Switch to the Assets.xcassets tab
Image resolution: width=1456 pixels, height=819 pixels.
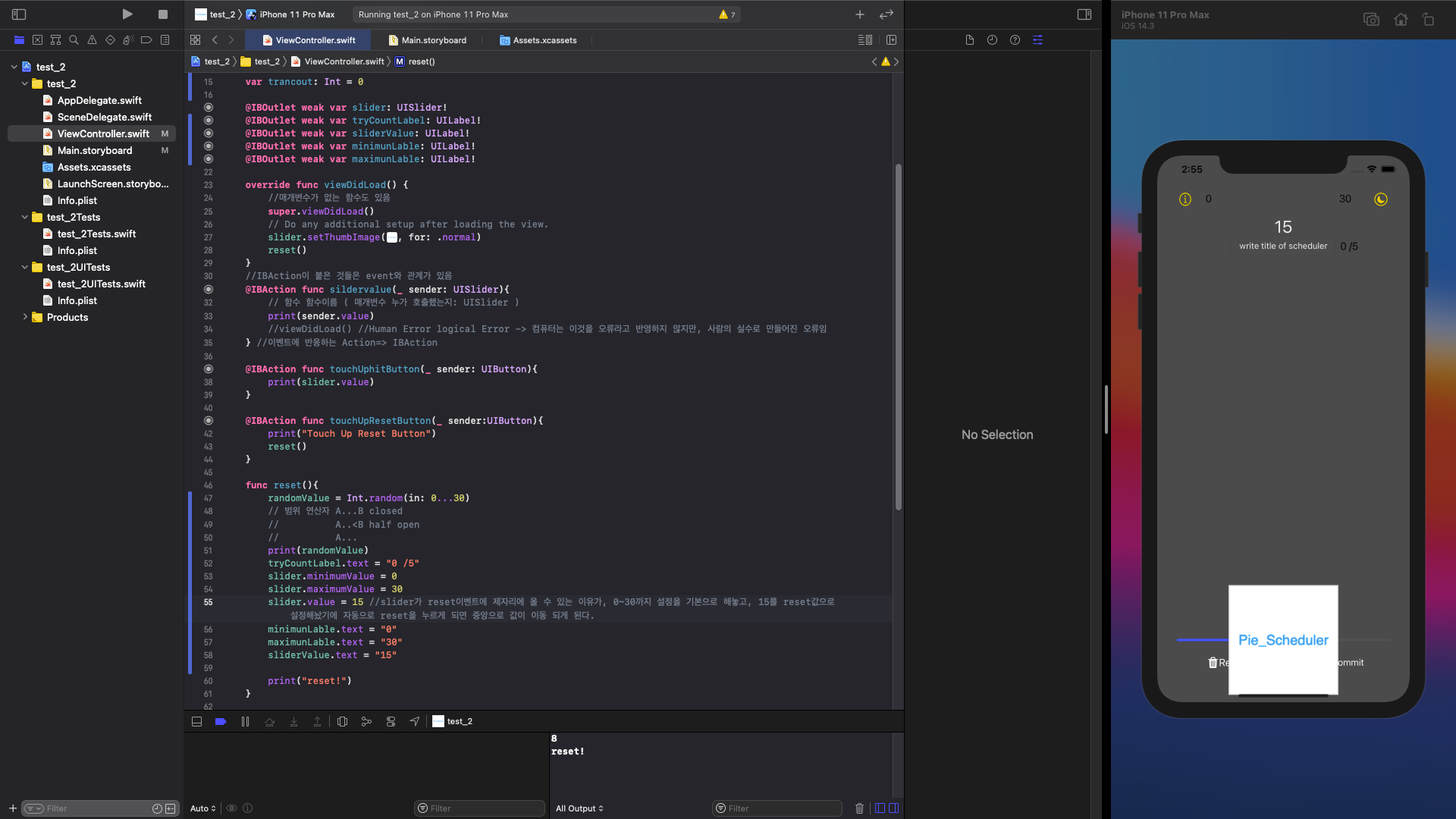coord(544,40)
